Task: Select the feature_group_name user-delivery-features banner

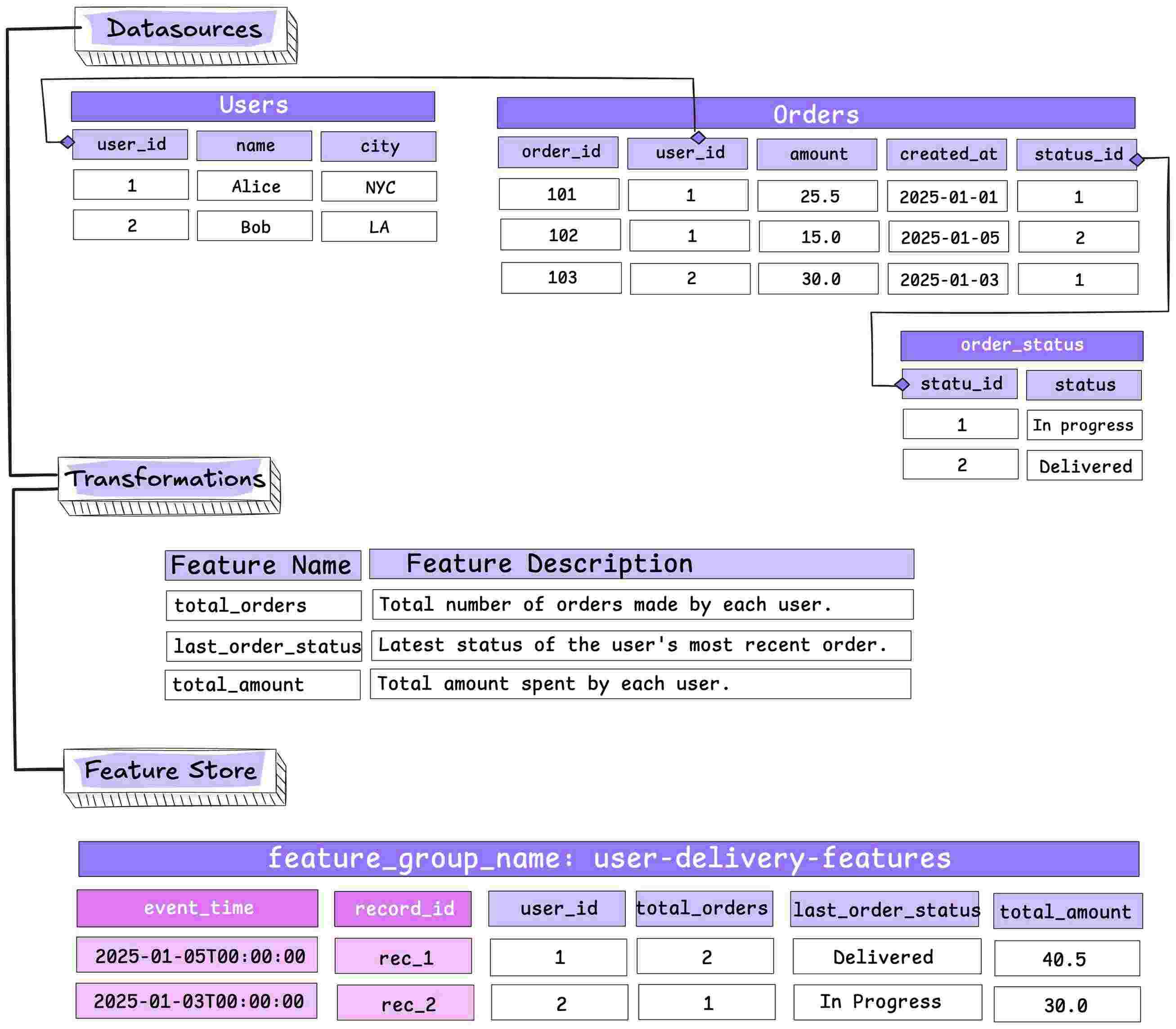Action: pos(608,859)
